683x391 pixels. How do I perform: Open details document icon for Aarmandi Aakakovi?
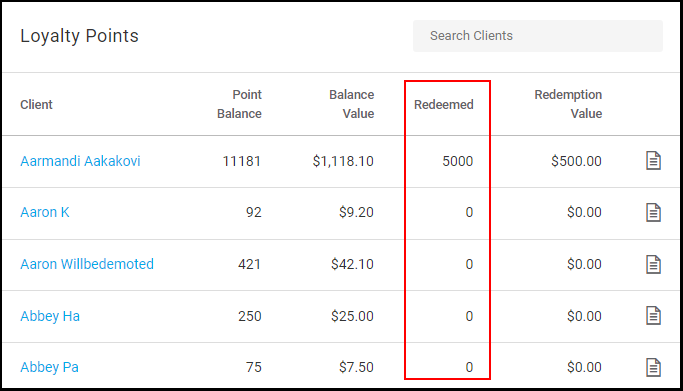pyautogui.click(x=653, y=161)
